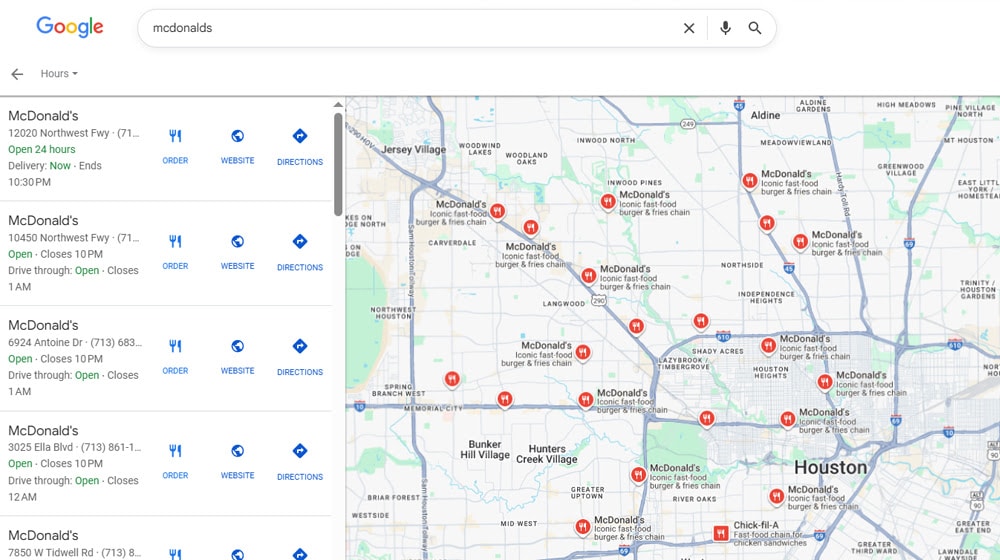Click the Jersey Village map label
This screenshot has height=560, width=1000.
413,149
